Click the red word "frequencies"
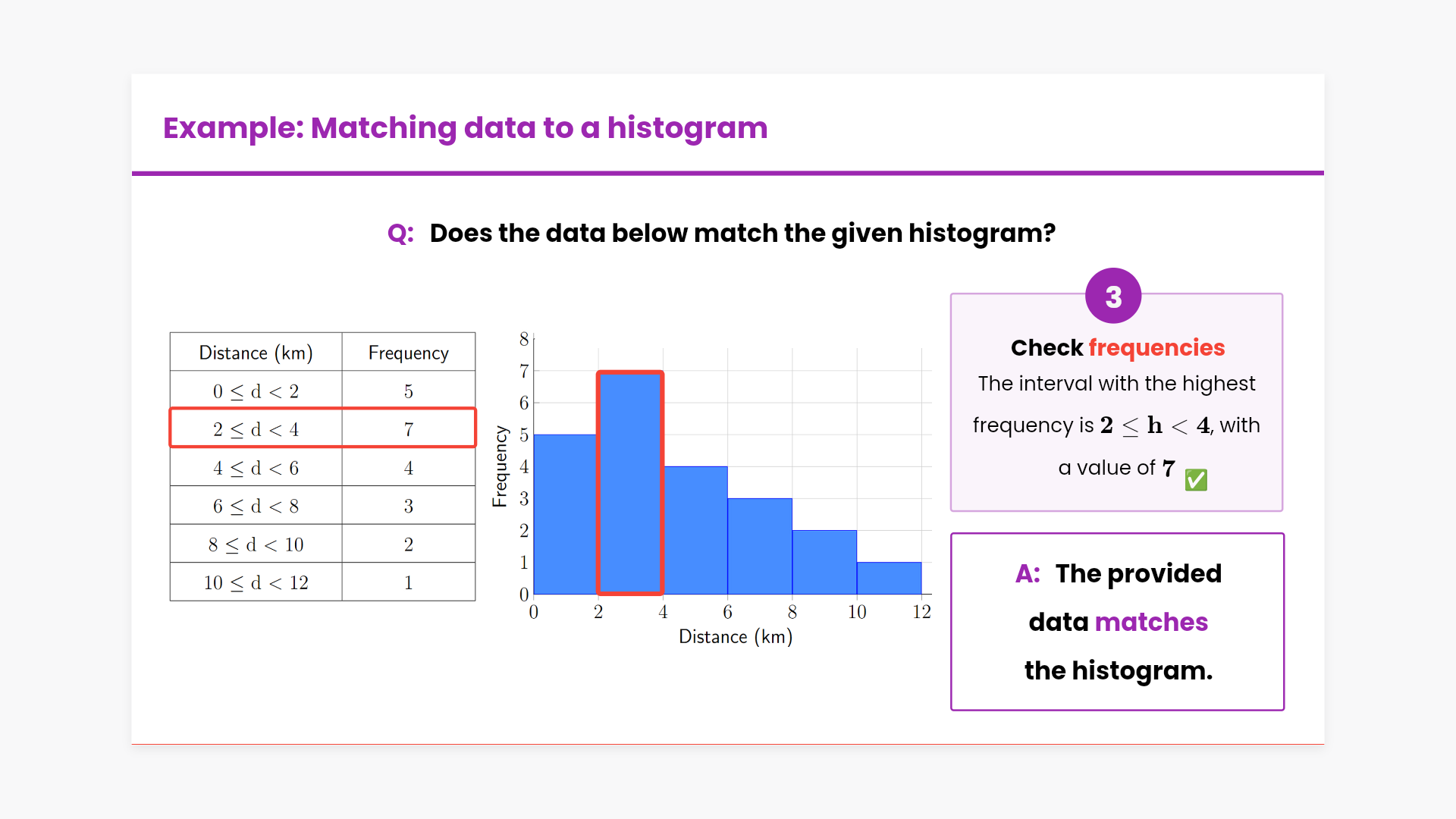Viewport: 1456px width, 819px height. coord(1156,347)
